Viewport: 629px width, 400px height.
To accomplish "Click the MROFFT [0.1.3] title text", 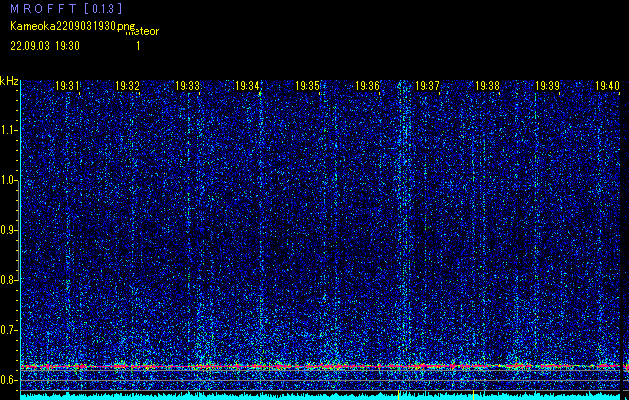I will coord(66,8).
